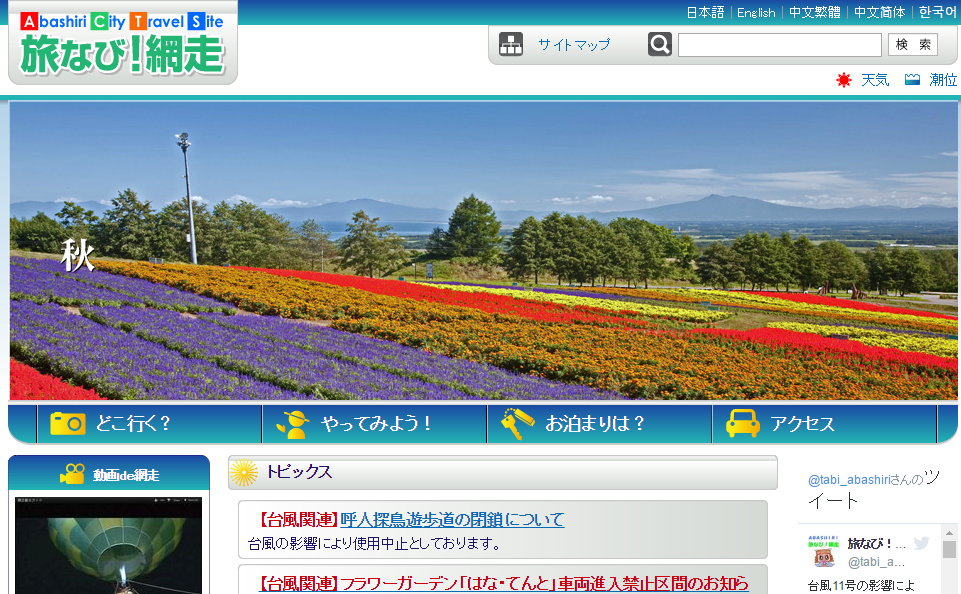961x594 pixels.
Task: Click the red sun weather icon
Action: pos(844,80)
